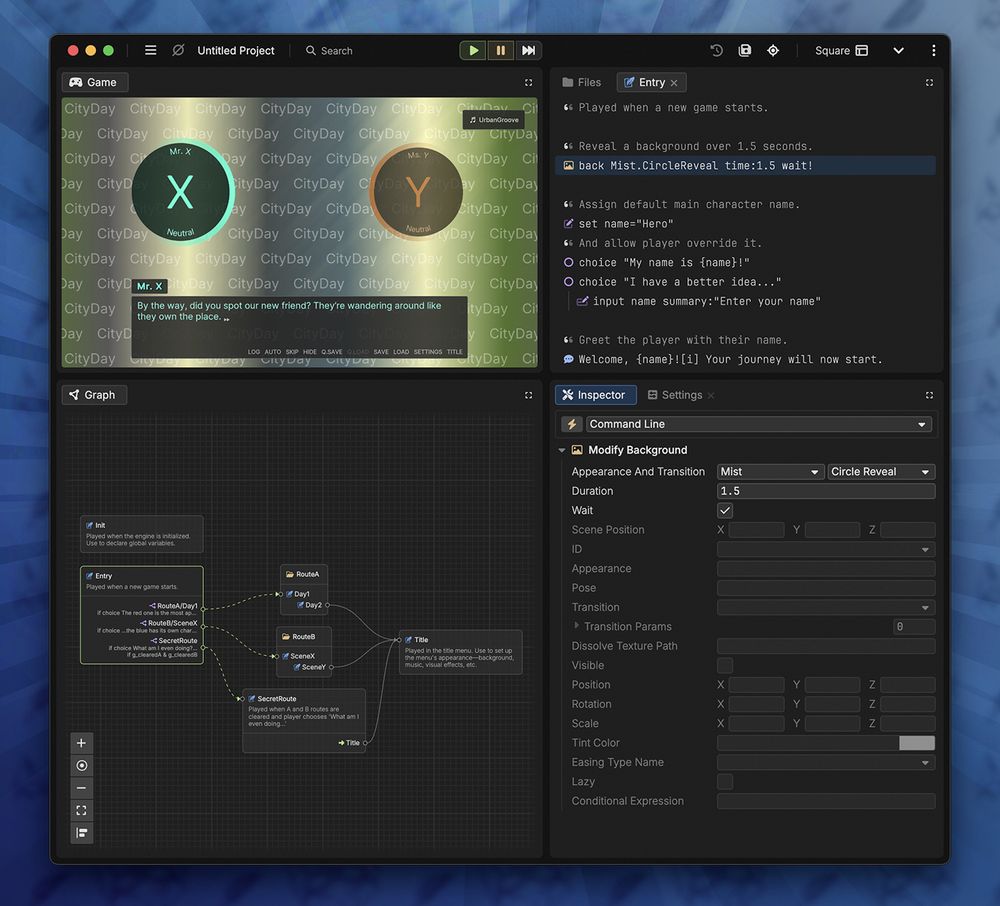Collapse the Modify Background section
The width and height of the screenshot is (1000, 906).
point(562,450)
